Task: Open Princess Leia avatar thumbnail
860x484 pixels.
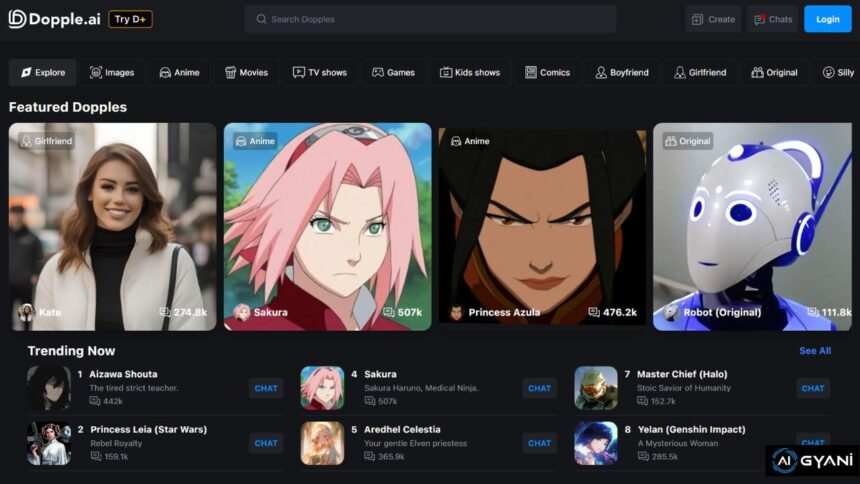Action: coord(49,443)
